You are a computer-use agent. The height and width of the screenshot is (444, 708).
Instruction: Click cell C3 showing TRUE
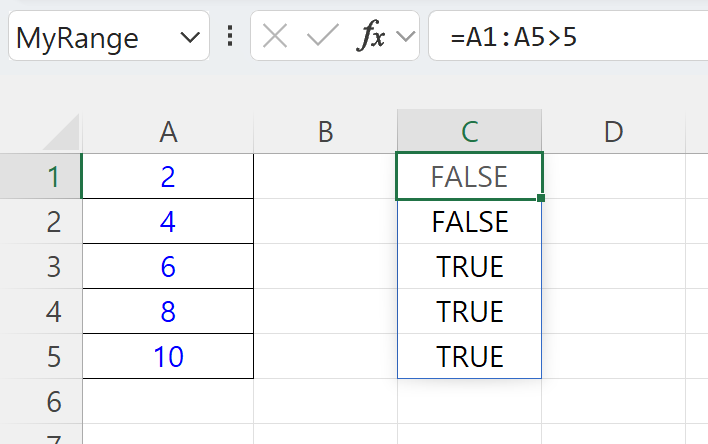click(x=470, y=266)
